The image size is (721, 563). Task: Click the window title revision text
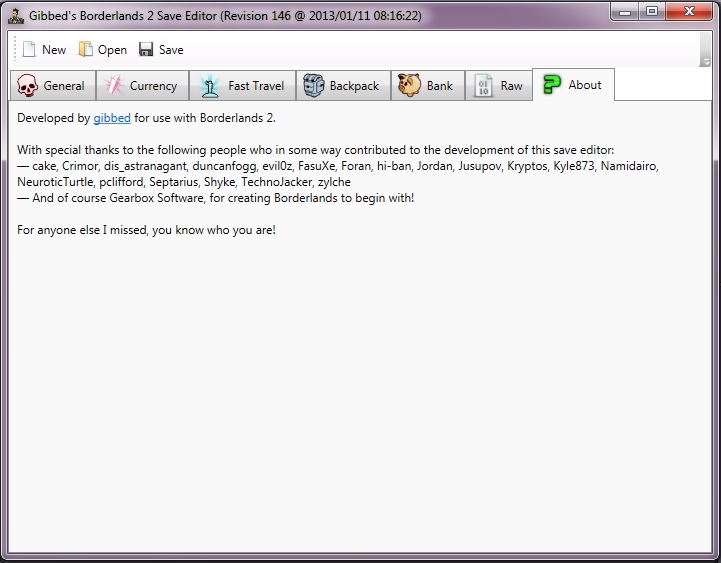coord(321,16)
